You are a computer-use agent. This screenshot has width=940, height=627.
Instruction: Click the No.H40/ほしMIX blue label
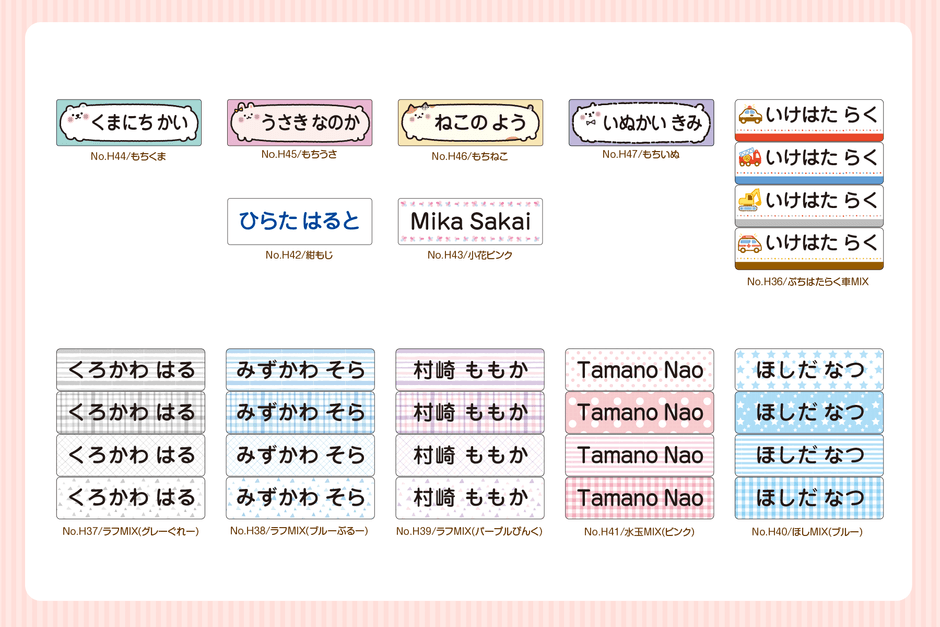(807, 532)
